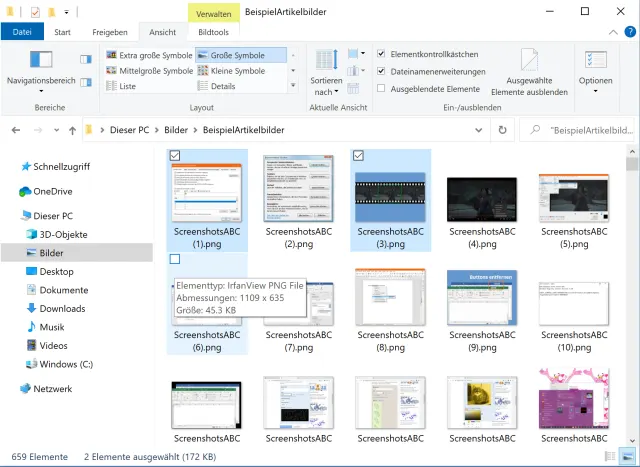640x467 pixels.
Task: Open the Navigationsbereich pane options
Action: tap(41, 68)
